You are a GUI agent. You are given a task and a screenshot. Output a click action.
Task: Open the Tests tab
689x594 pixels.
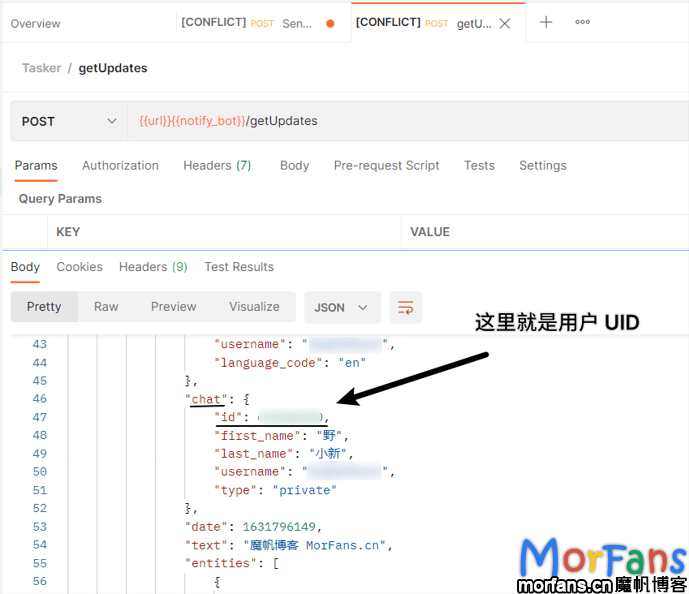[x=479, y=166]
